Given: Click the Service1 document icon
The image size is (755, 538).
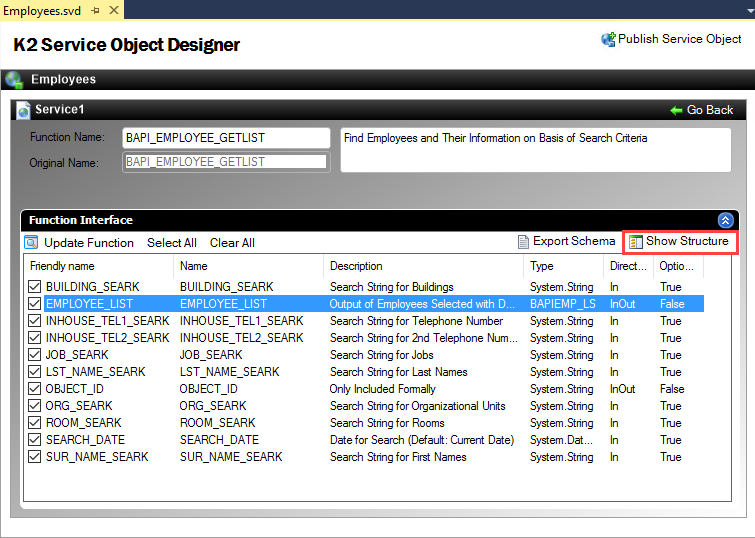Looking at the screenshot, I should (x=23, y=110).
